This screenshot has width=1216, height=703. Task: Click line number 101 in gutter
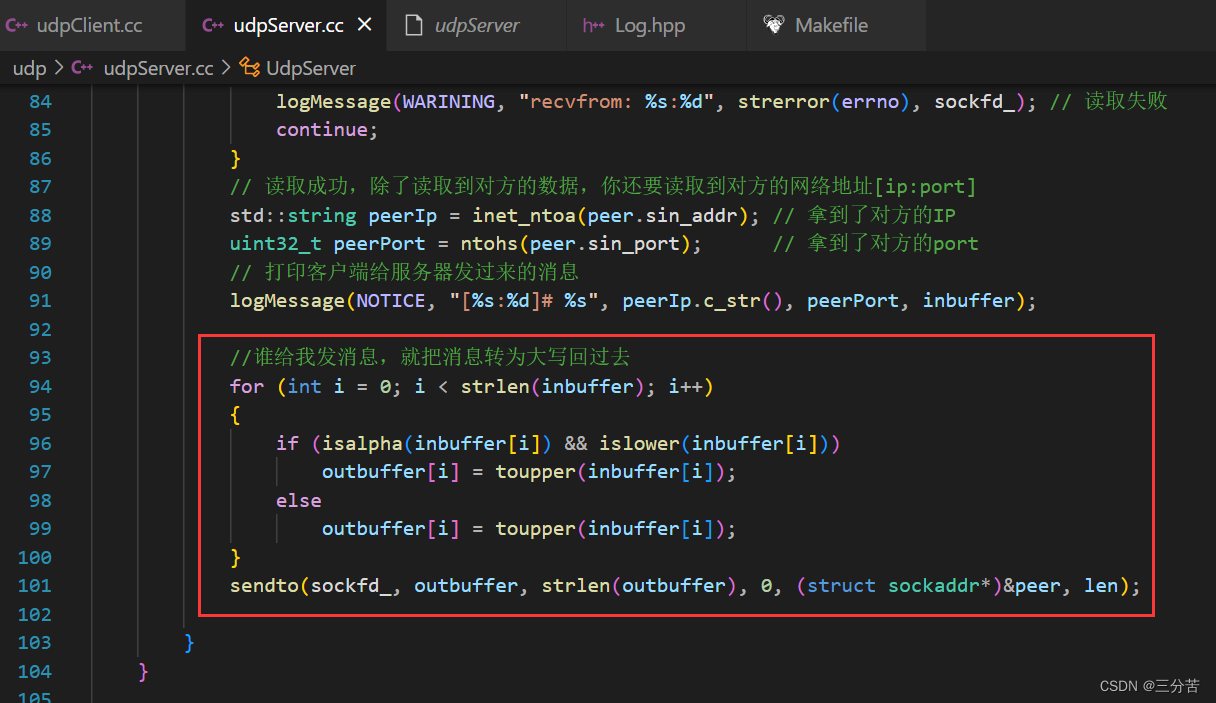pos(34,585)
